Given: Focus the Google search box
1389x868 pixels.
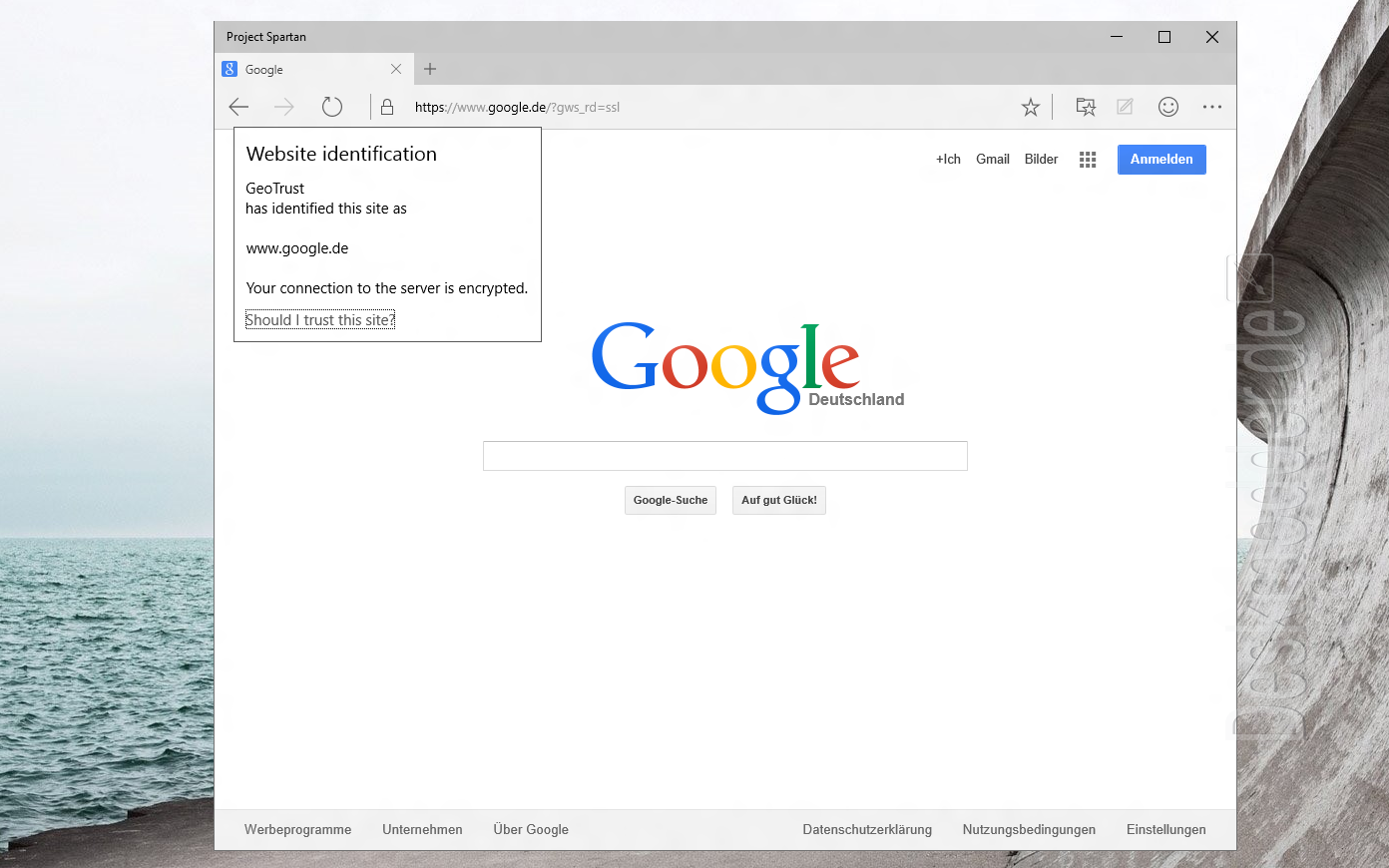Looking at the screenshot, I should click(x=725, y=456).
